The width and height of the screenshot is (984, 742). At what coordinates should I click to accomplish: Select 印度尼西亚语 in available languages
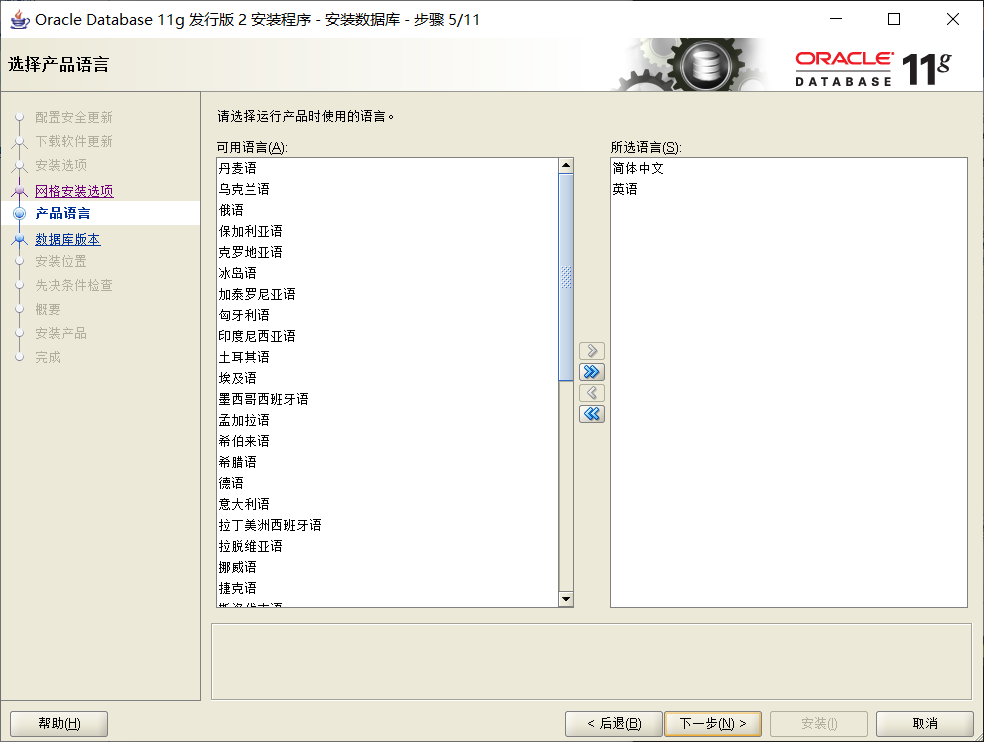click(x=387, y=336)
